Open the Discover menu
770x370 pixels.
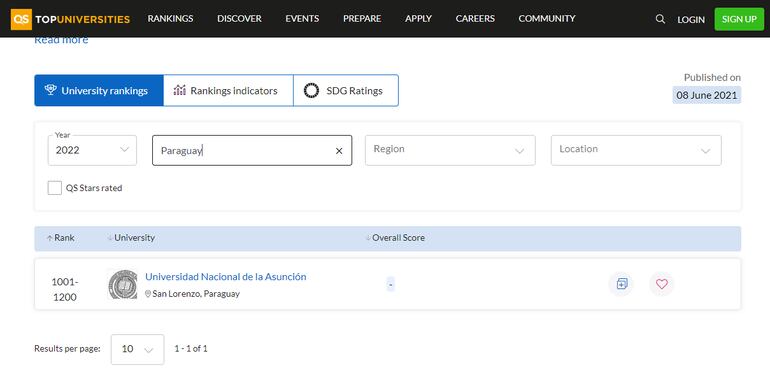click(239, 19)
